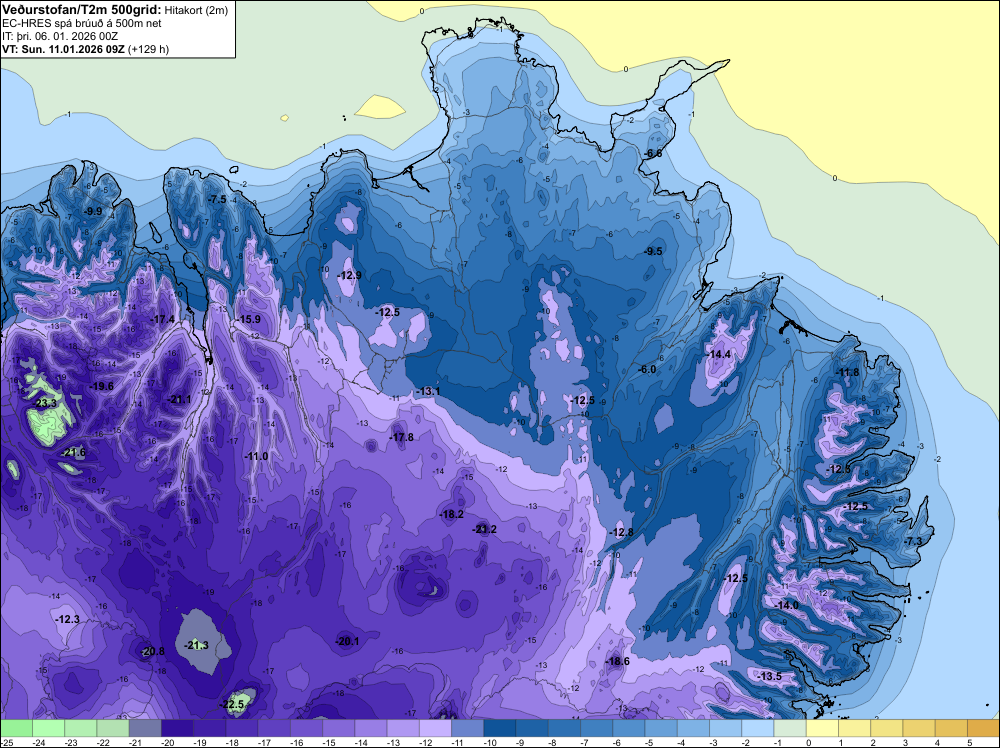Image resolution: width=1000 pixels, height=748 pixels.
Task: Click the -18.2 temperature label
Action: (x=452, y=514)
